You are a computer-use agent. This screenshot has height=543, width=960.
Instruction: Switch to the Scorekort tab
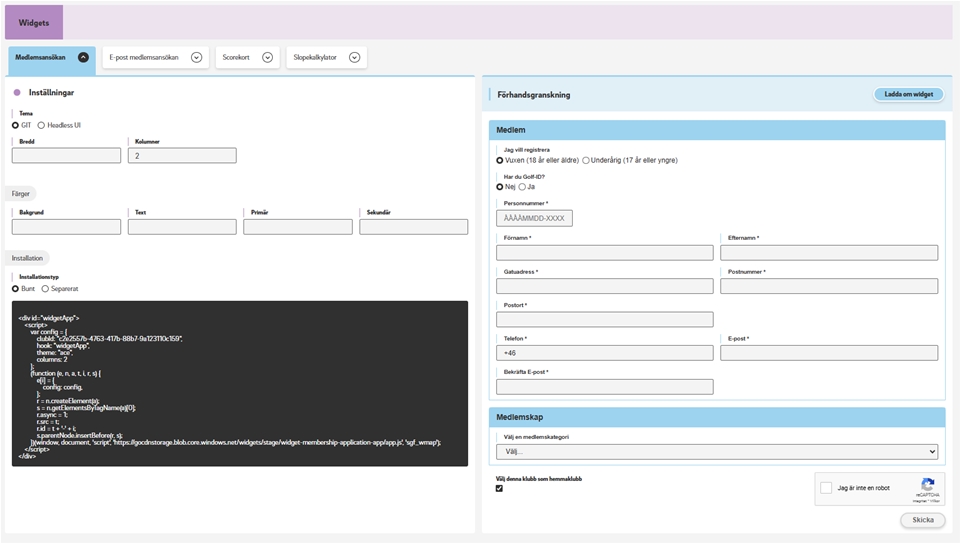(x=236, y=58)
